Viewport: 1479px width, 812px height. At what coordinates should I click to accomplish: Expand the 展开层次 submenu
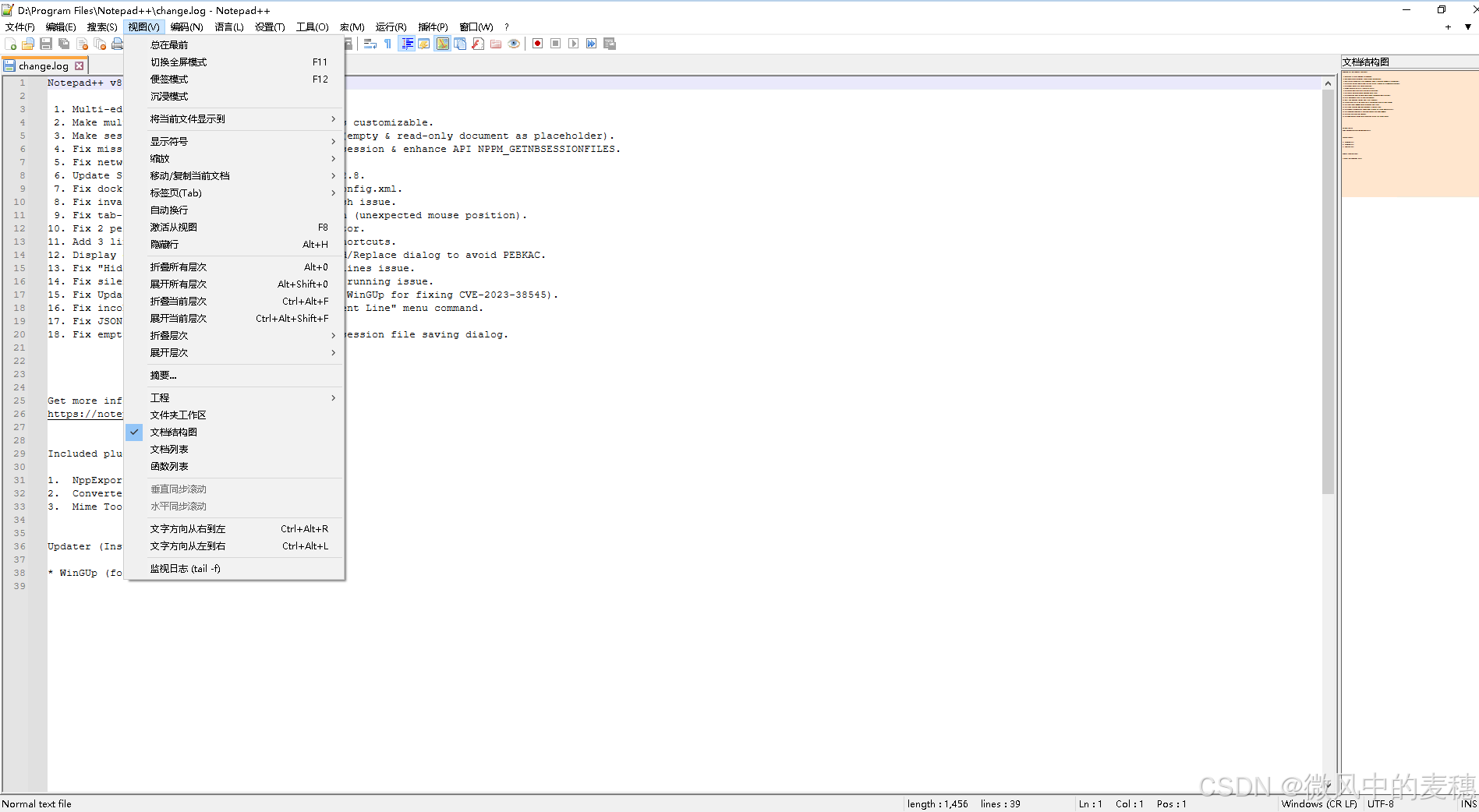click(x=234, y=353)
